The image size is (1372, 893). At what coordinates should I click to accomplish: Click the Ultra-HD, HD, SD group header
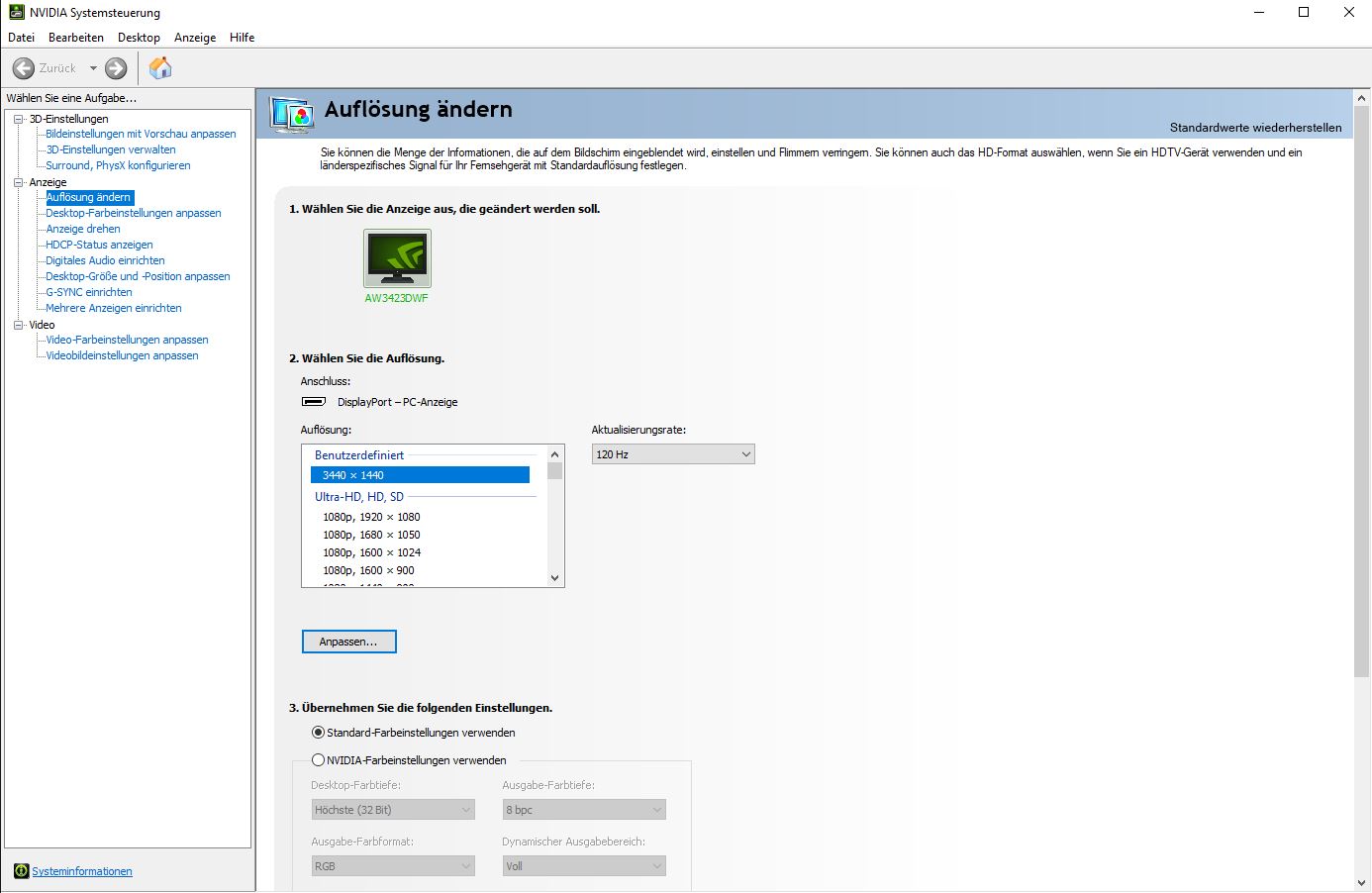359,497
